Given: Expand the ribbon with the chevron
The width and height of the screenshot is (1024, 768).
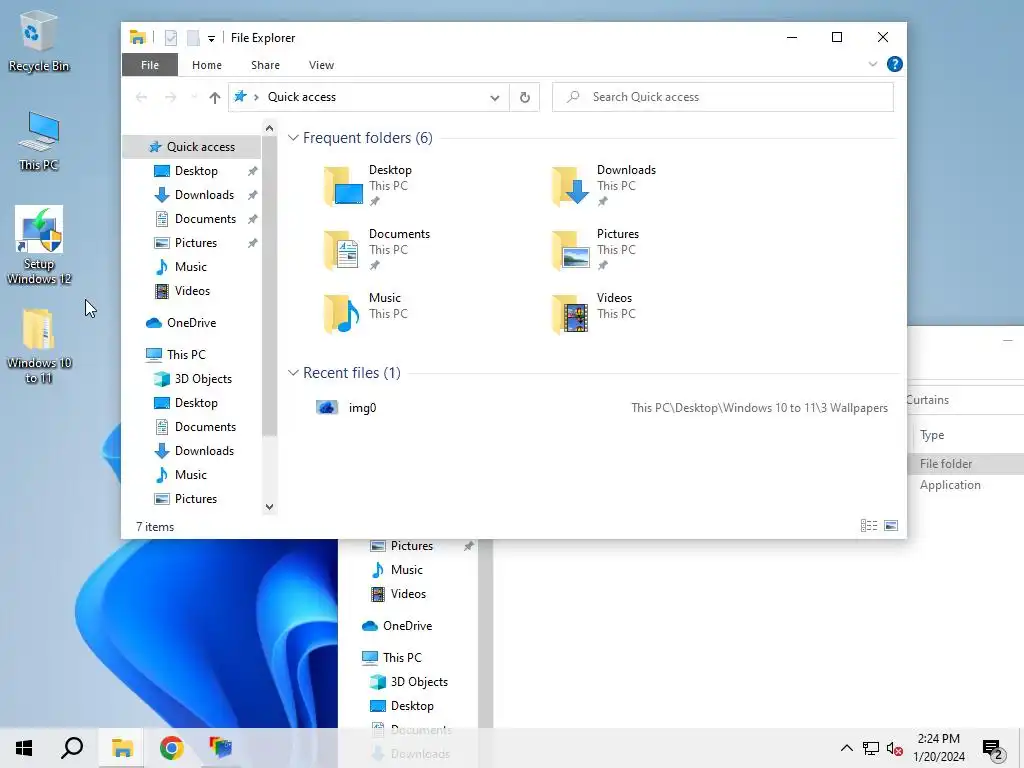Looking at the screenshot, I should 872,64.
